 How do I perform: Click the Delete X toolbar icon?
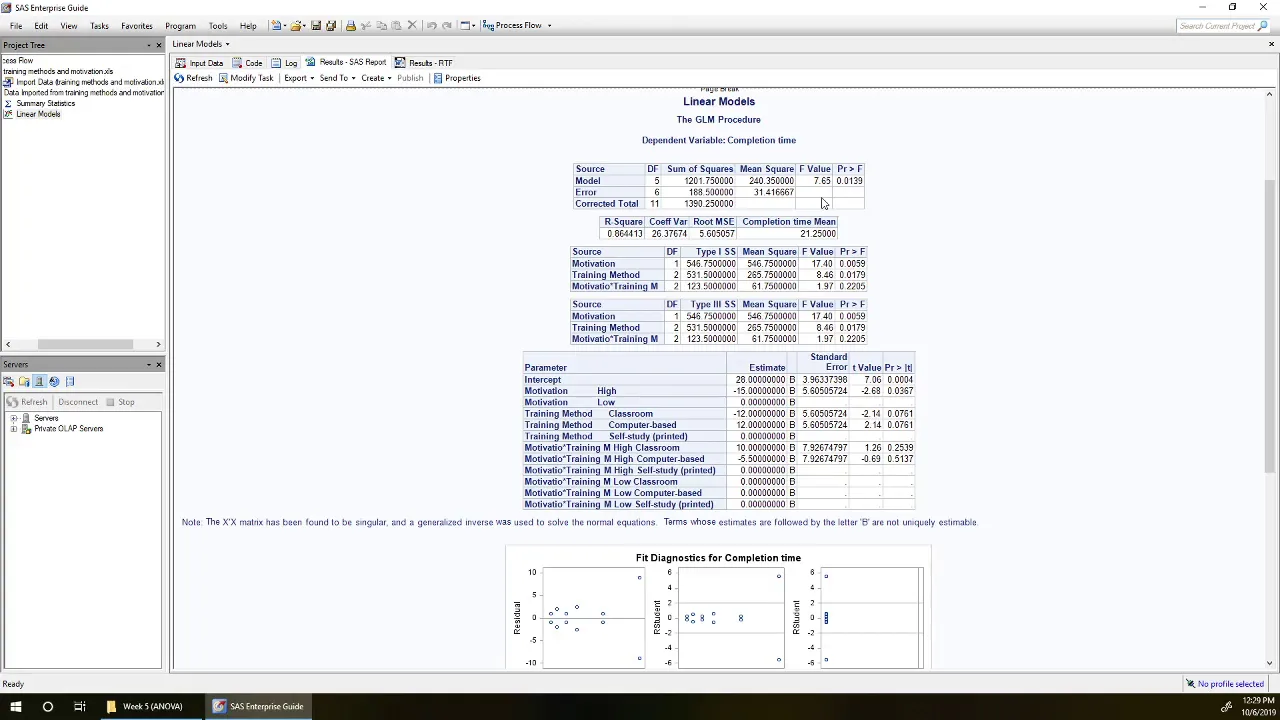coord(412,25)
